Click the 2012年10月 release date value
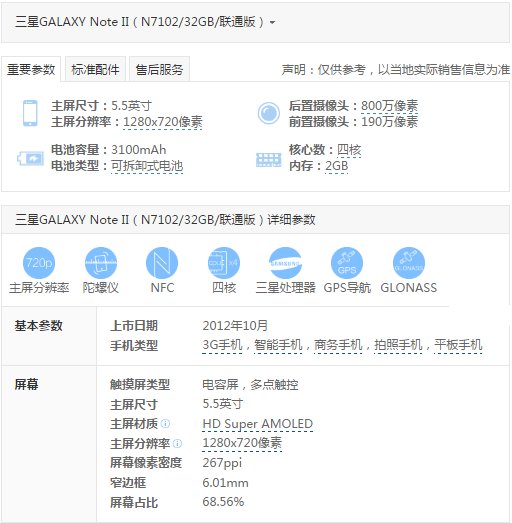The width and height of the screenshot is (512, 523). click(235, 326)
